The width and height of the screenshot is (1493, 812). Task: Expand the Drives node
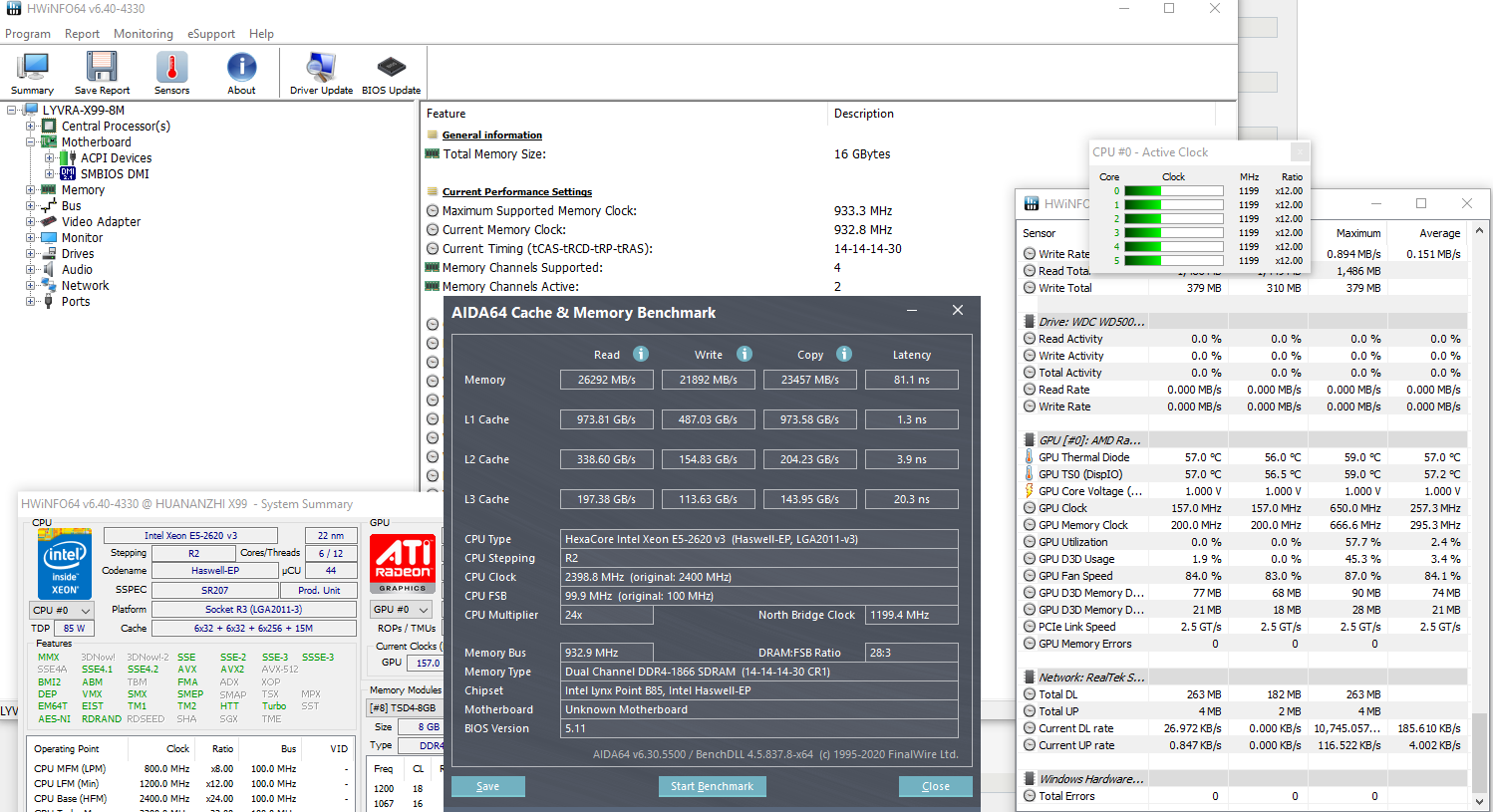pos(31,254)
